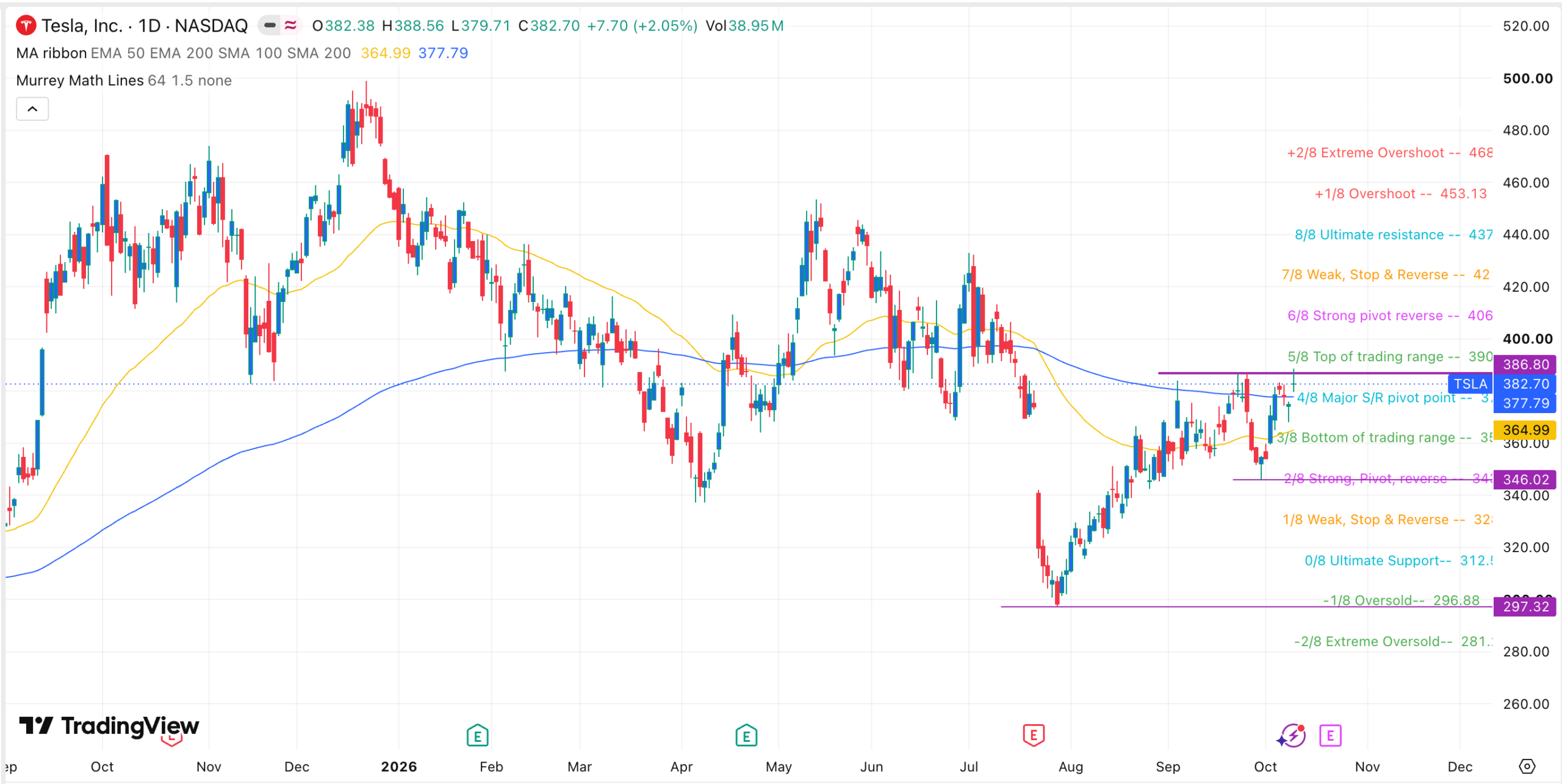Click the 2026 label on time axis
Viewport: 1562px width, 784px height.
[x=399, y=767]
